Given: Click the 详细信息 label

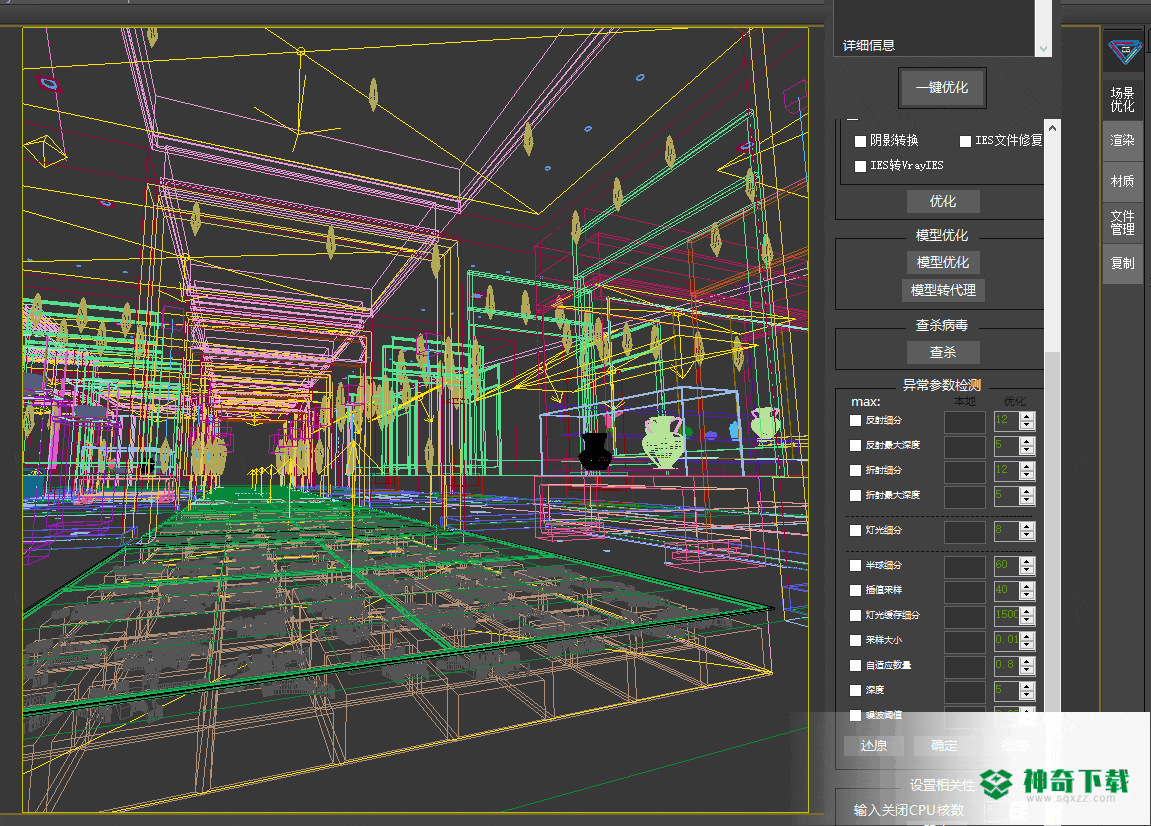Looking at the screenshot, I should (x=868, y=46).
